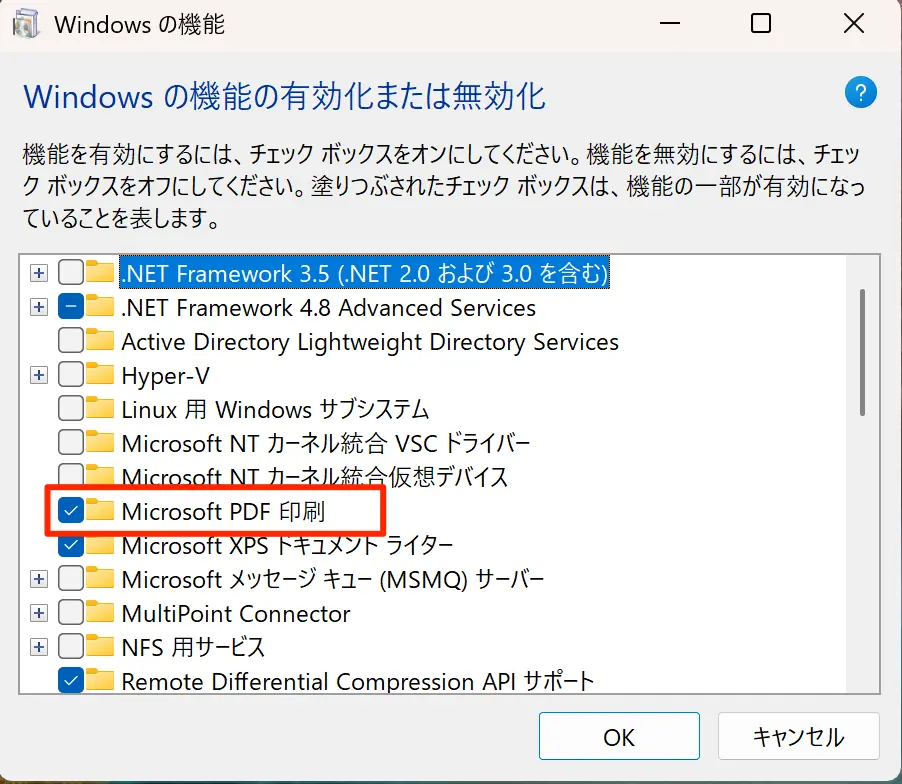The image size is (902, 784).
Task: Select the ".NET Framework 3.5 (.NET 2.0 および 3.0 を含む)" label
Action: tap(364, 273)
